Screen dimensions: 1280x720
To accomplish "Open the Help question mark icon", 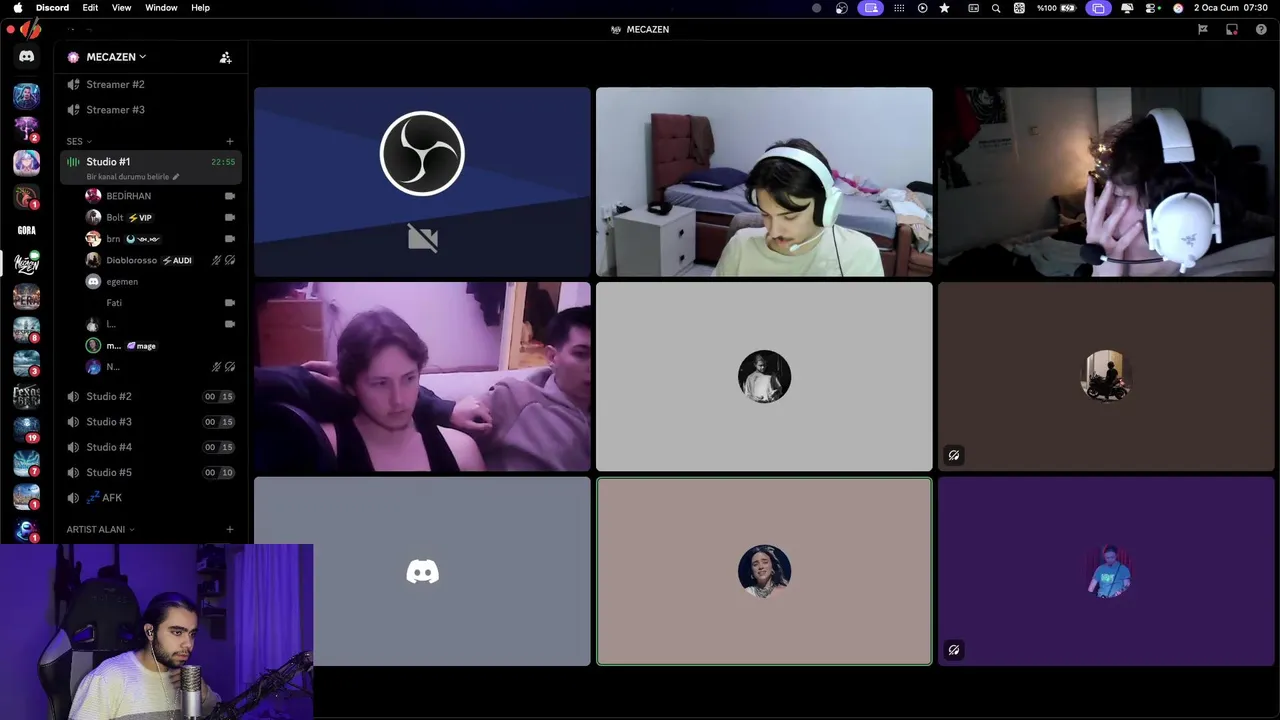I will (1261, 29).
